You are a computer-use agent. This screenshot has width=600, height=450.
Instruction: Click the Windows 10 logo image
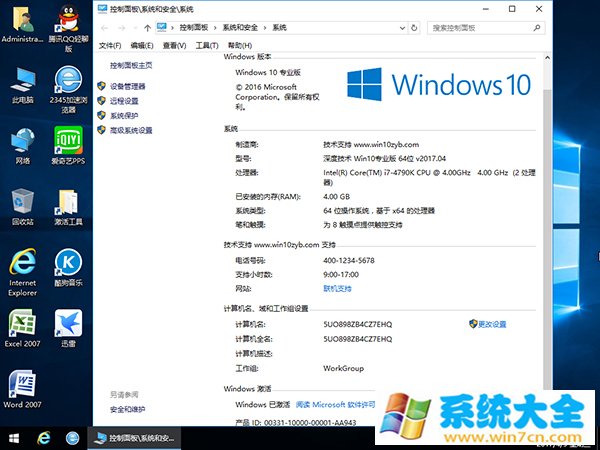[439, 84]
